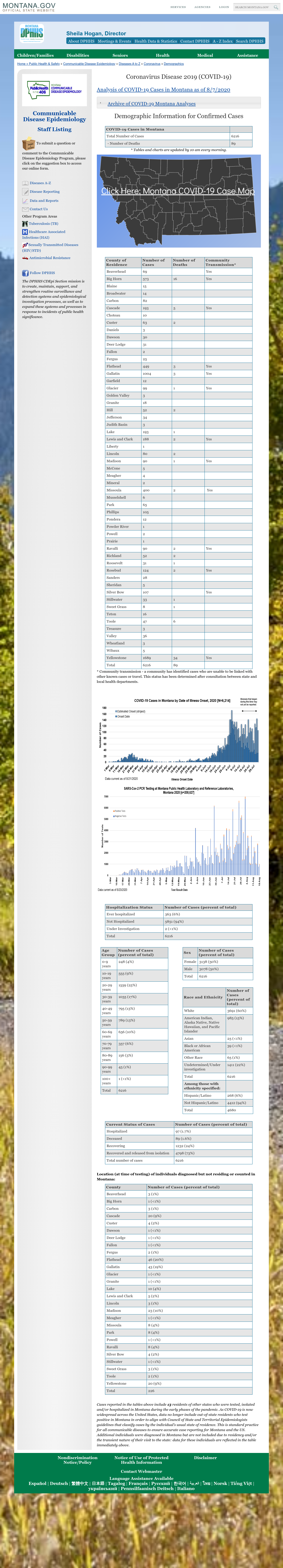The width and height of the screenshot is (283, 1568).
Task: Open the Montana DPHHS logo
Action: (x=32, y=33)
